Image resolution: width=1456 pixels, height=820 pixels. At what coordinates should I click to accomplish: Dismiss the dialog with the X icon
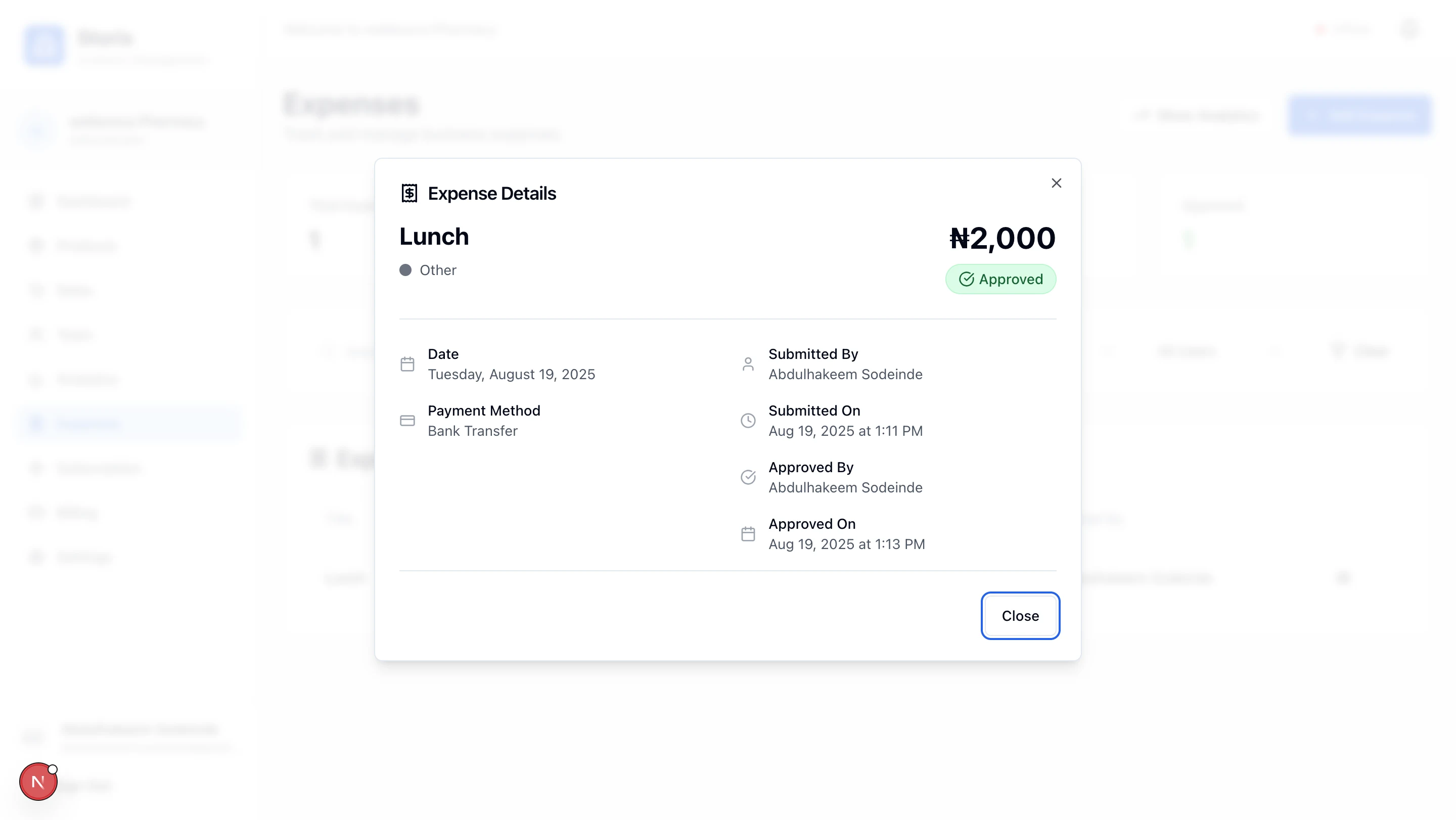pos(1056,183)
